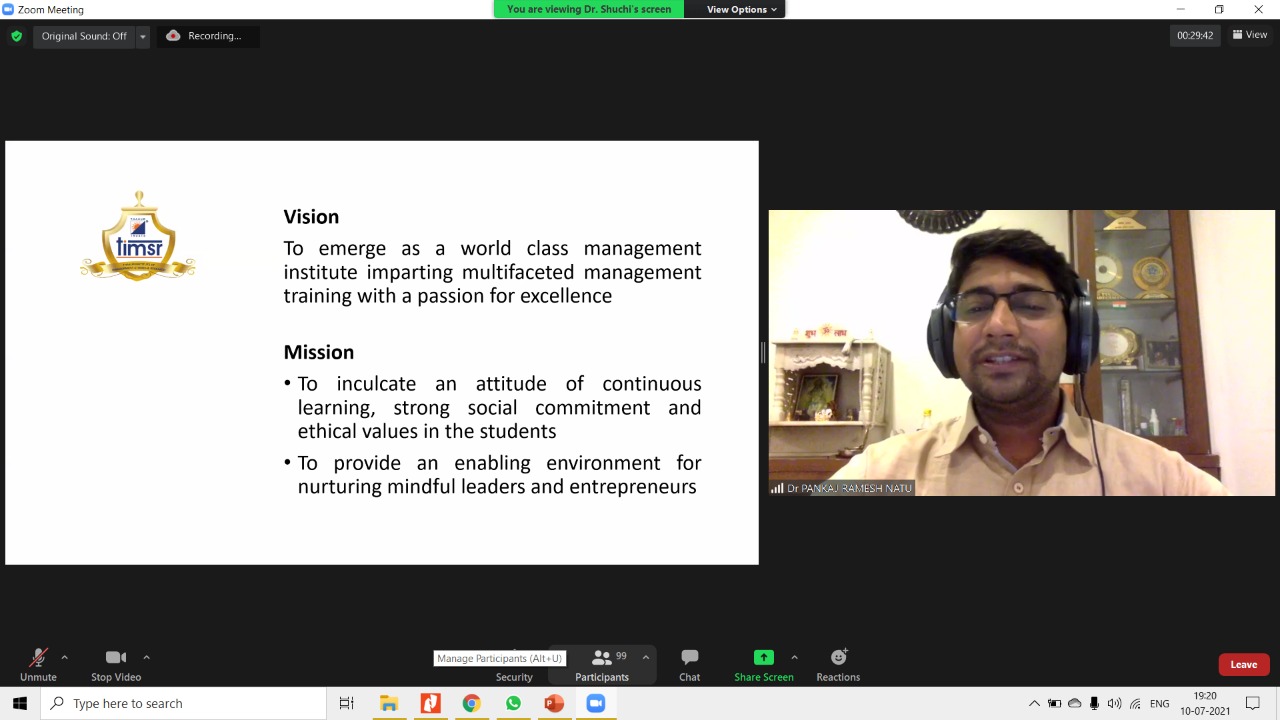Screen dimensions: 1280x720
Task: Open the View Options menu
Action: coord(742,9)
